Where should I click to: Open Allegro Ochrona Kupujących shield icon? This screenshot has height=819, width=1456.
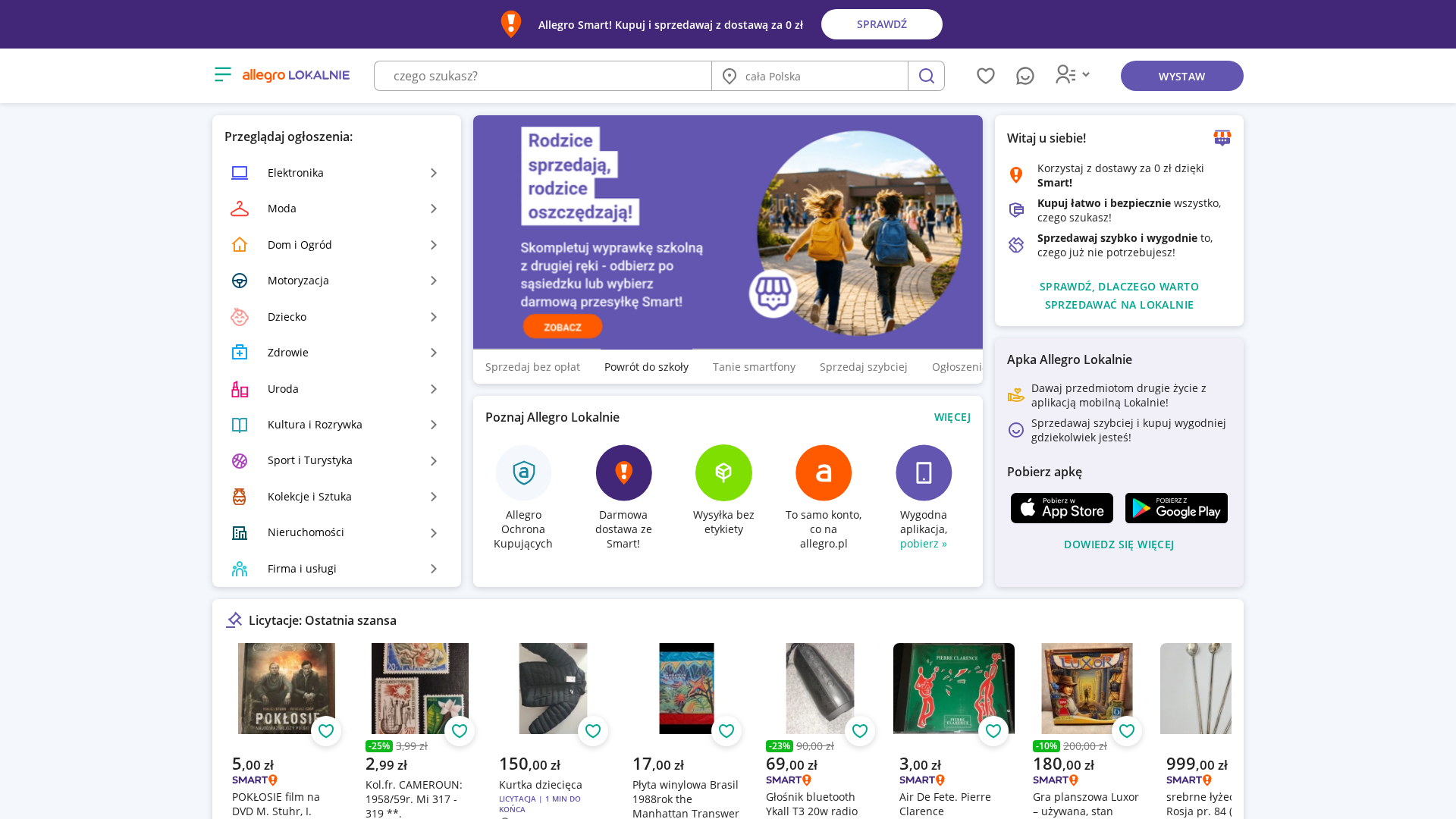pyautogui.click(x=524, y=472)
